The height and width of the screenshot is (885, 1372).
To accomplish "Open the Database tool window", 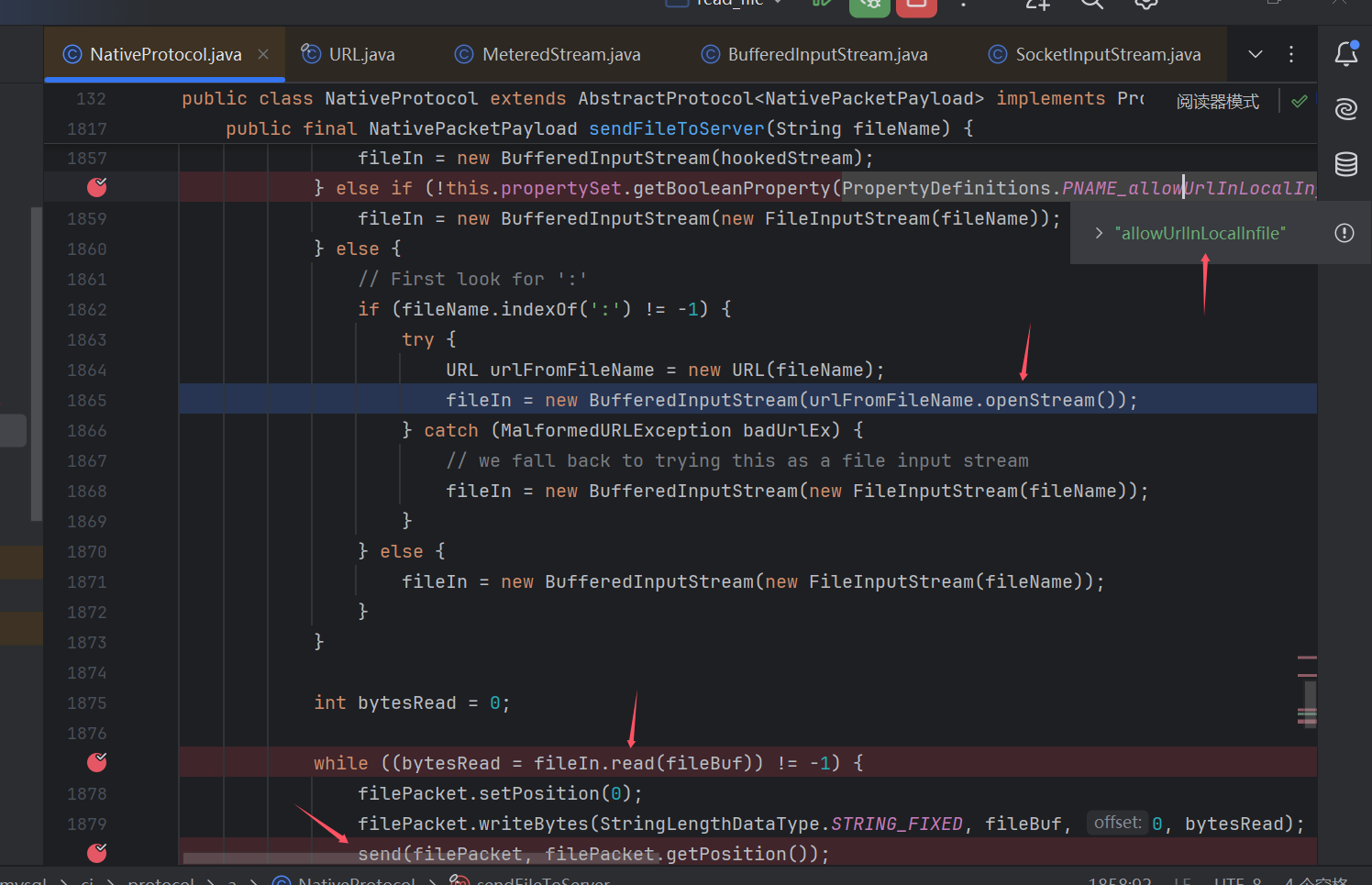I will 1346,164.
